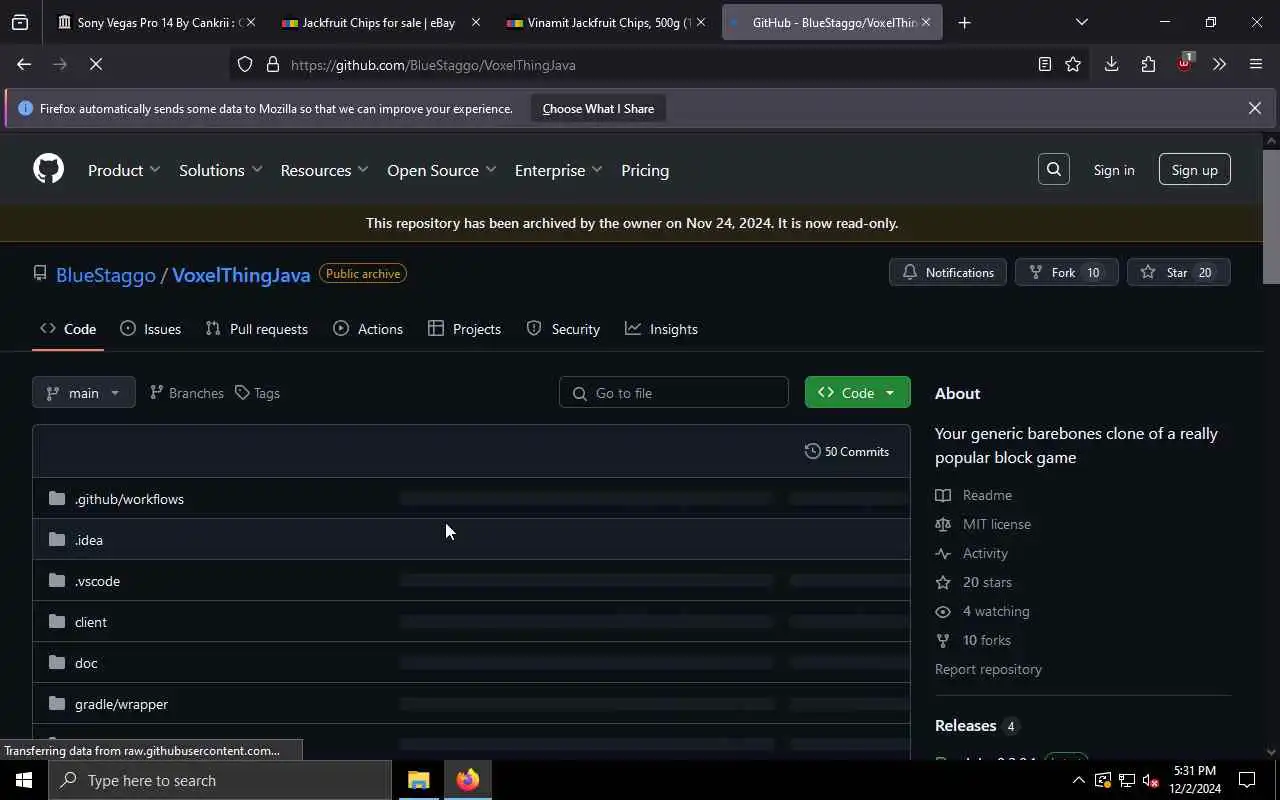Image resolution: width=1280 pixels, height=800 pixels.
Task: Bookmark this page with the star icon
Action: [x=1073, y=65]
